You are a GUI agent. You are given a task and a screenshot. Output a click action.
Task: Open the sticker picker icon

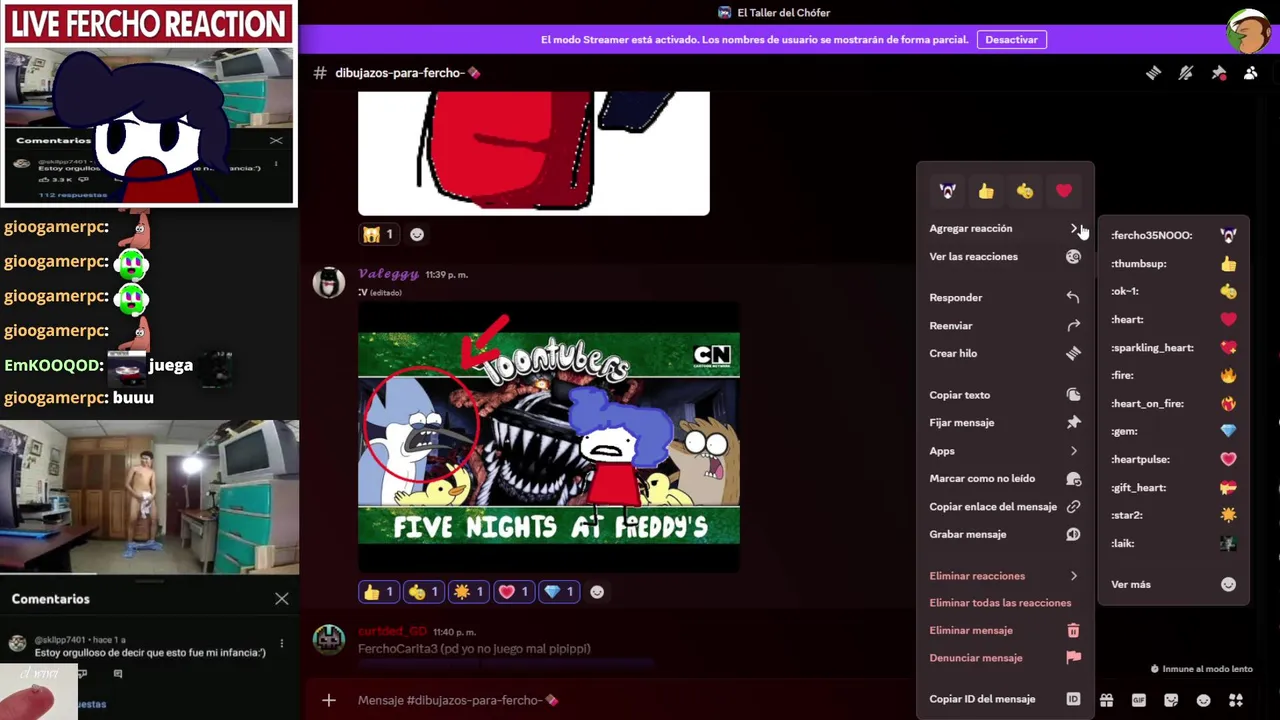[x=1171, y=700]
